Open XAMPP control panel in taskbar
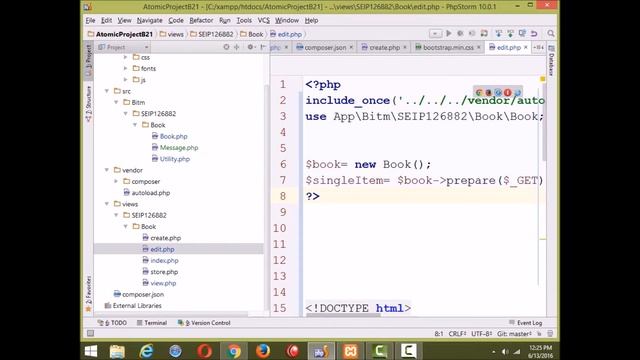 350,351
